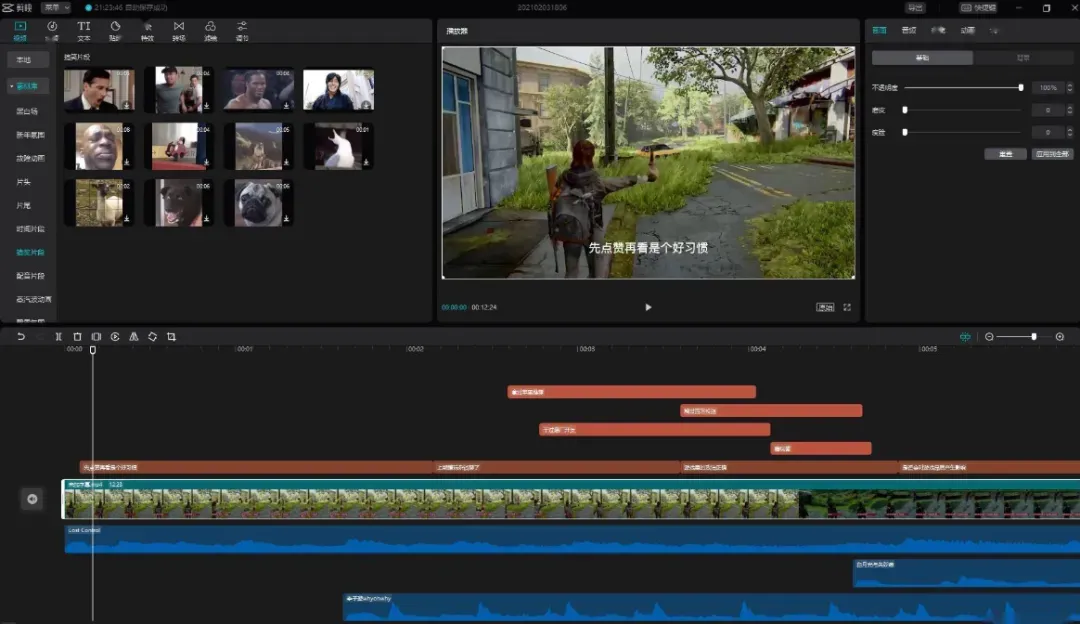Click the crop tool icon

pos(171,337)
